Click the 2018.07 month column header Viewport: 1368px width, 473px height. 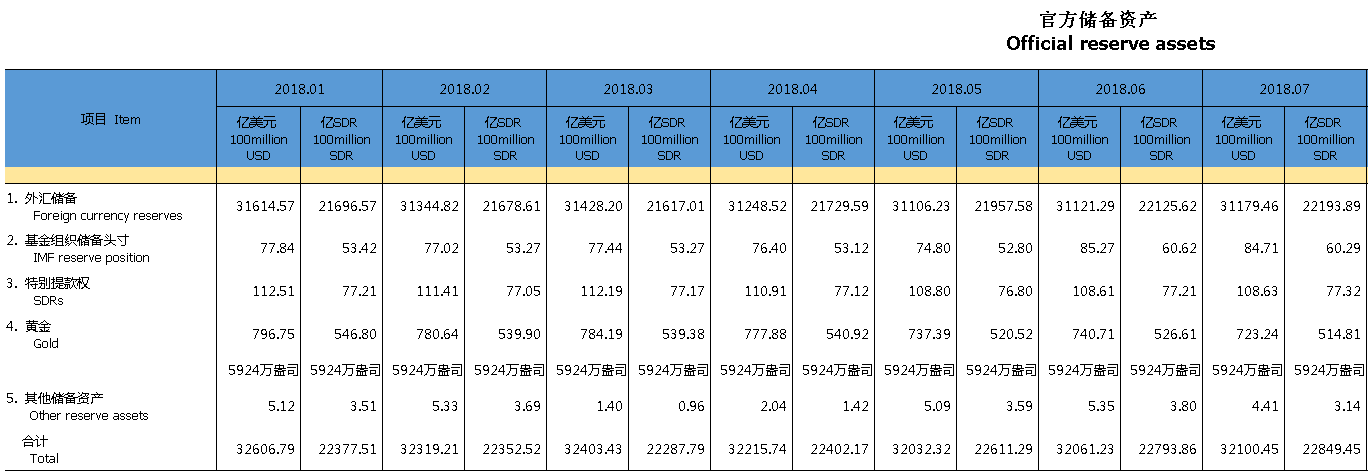point(1284,88)
